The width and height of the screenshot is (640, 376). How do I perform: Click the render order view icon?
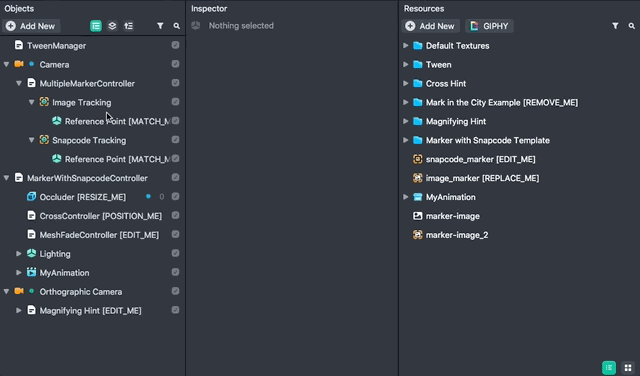[x=129, y=26]
